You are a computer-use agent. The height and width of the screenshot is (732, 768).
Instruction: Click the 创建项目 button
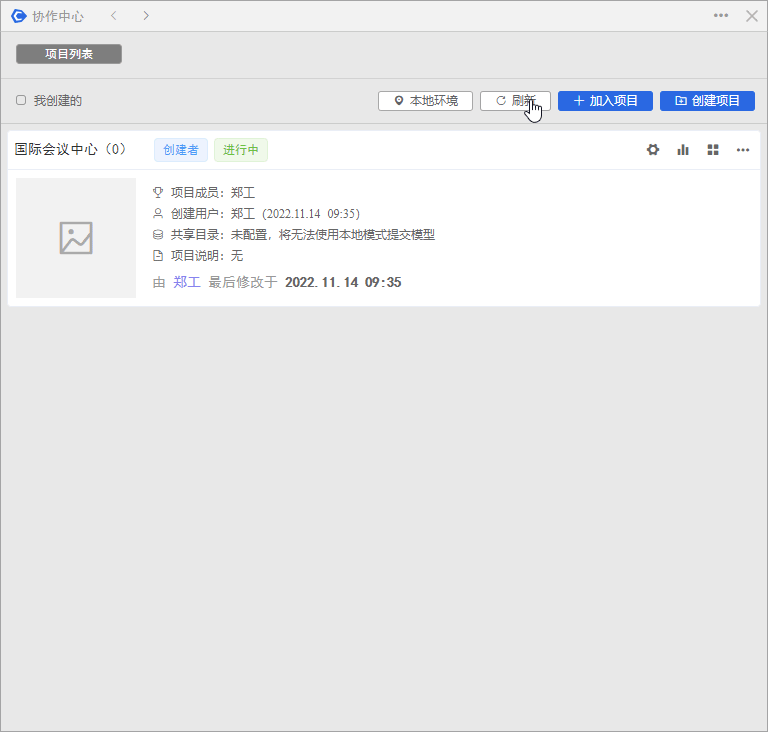tap(707, 101)
